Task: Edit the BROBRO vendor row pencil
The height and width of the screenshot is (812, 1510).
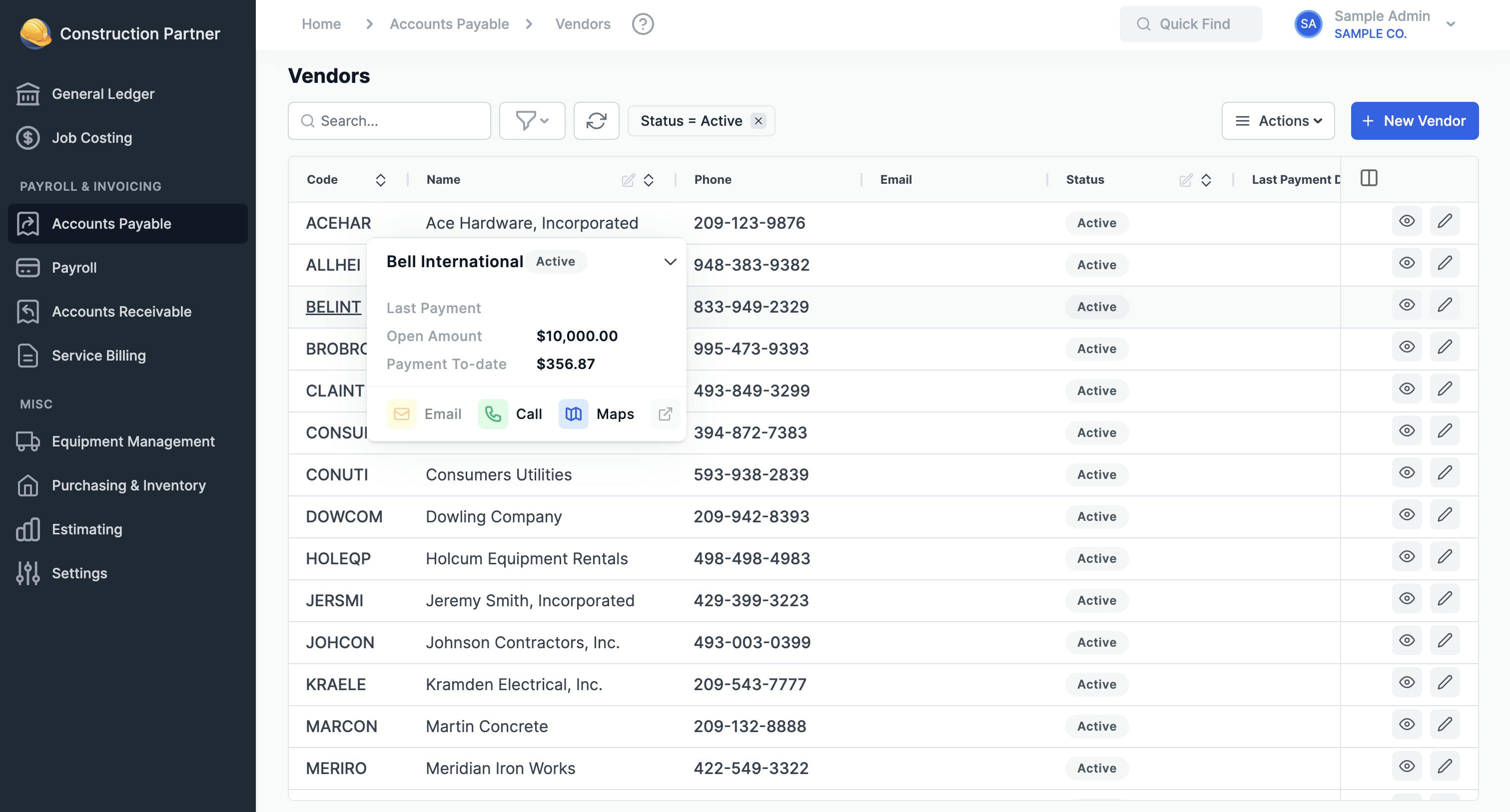Action: pos(1445,347)
